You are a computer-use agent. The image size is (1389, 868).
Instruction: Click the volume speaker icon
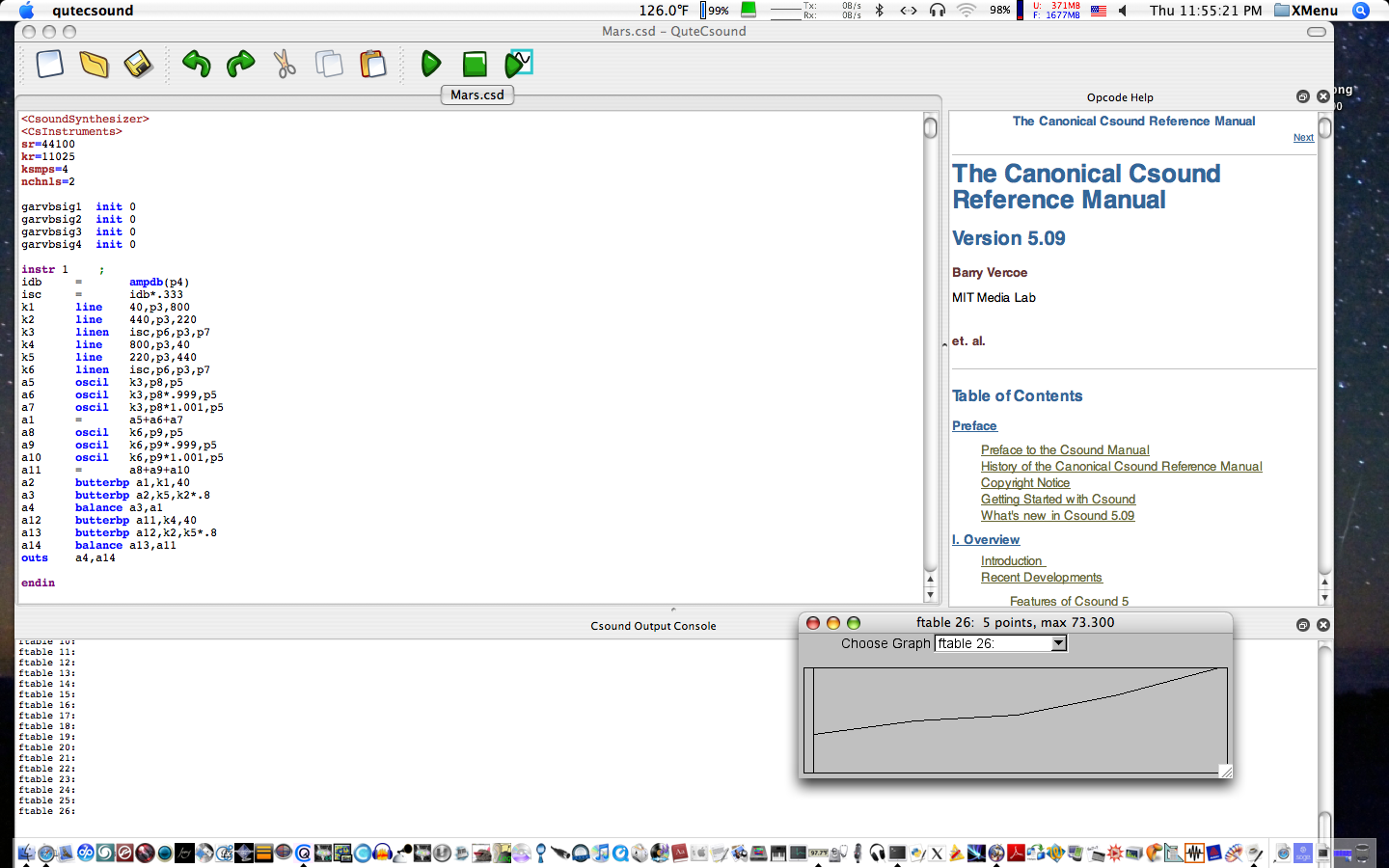(1123, 11)
